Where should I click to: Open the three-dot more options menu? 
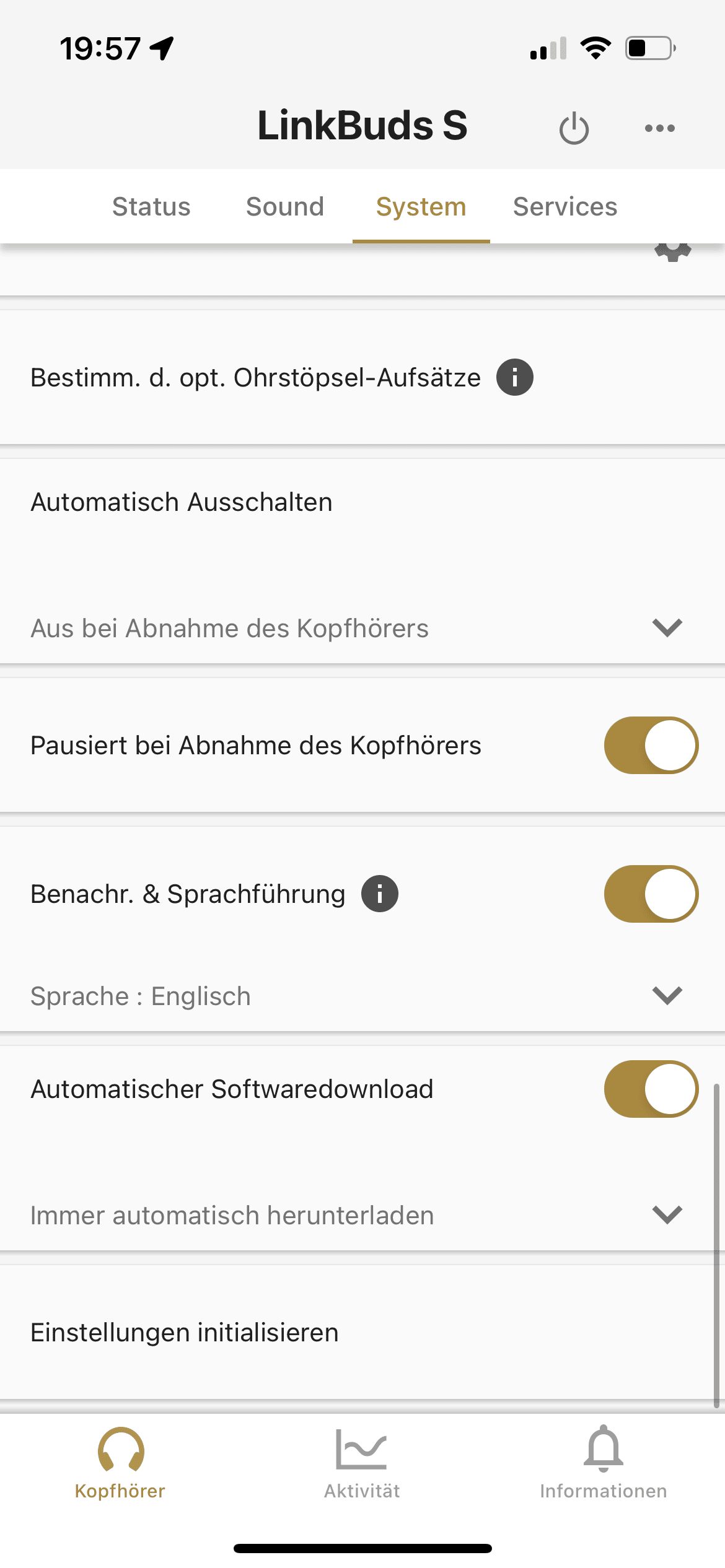(659, 128)
